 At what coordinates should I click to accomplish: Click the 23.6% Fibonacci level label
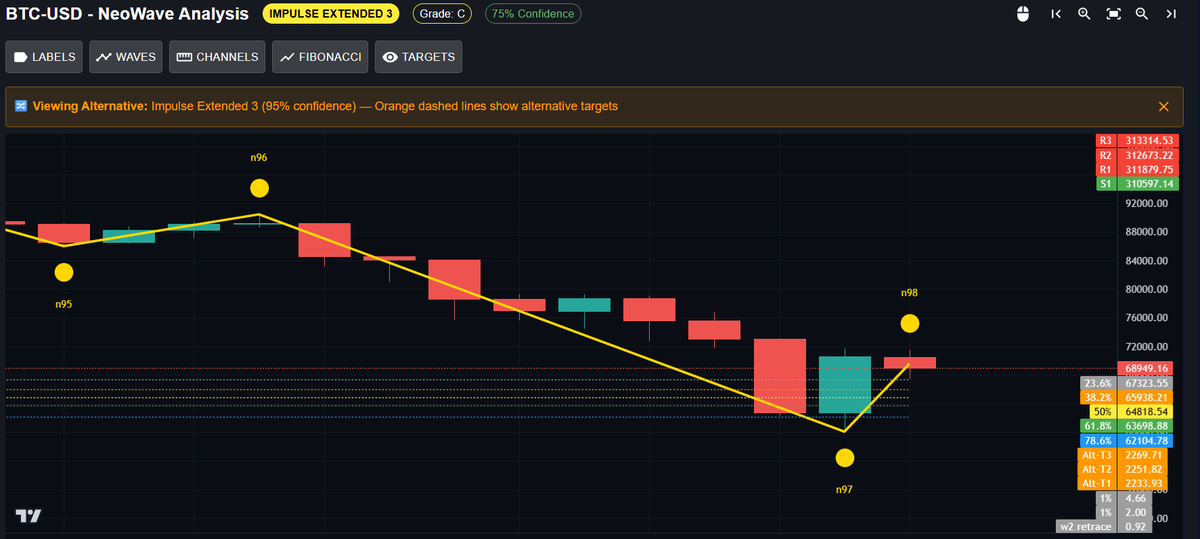[1128, 383]
